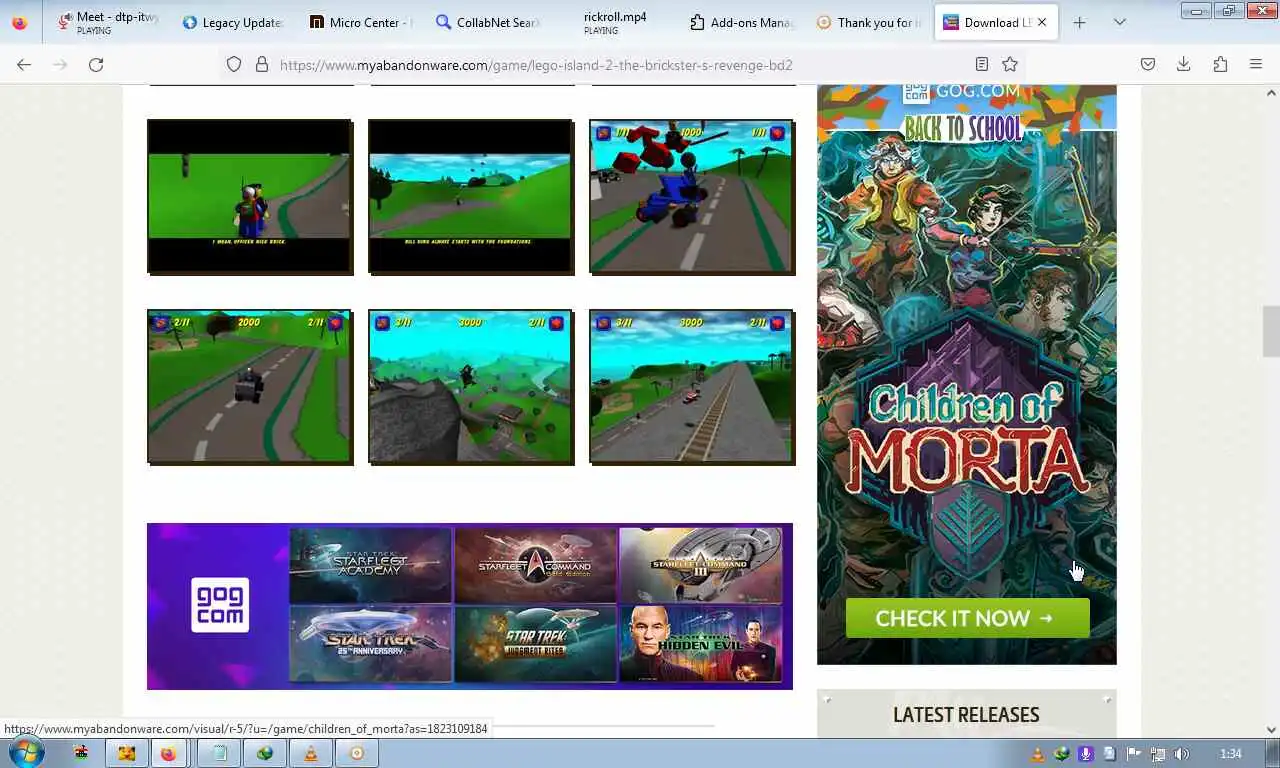The image size is (1280, 768).
Task: Click the page vertical scrollbar thumb
Action: click(x=1271, y=331)
